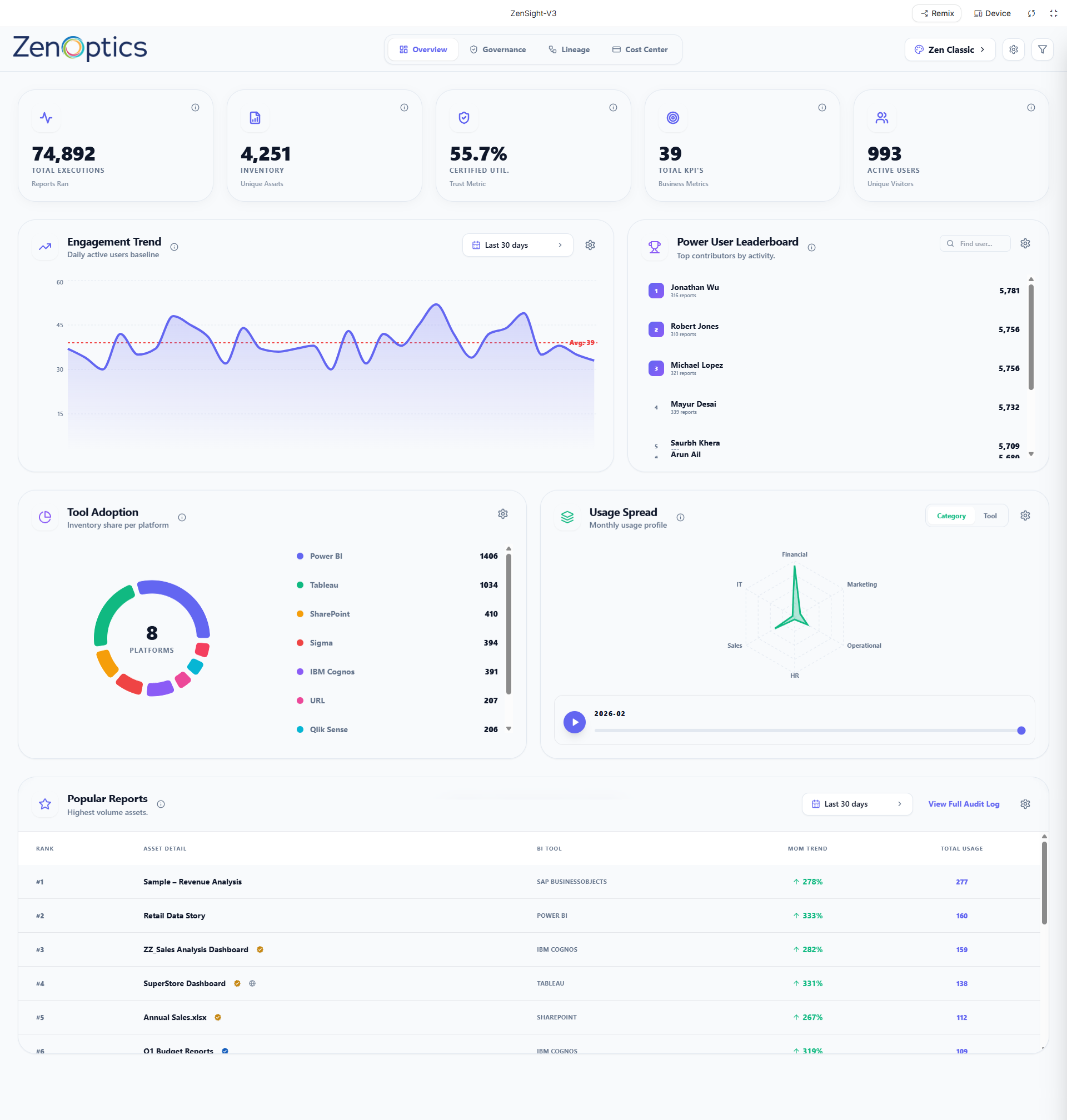Click the filter funnel icon
This screenshot has width=1067, height=1120.
pyautogui.click(x=1042, y=49)
